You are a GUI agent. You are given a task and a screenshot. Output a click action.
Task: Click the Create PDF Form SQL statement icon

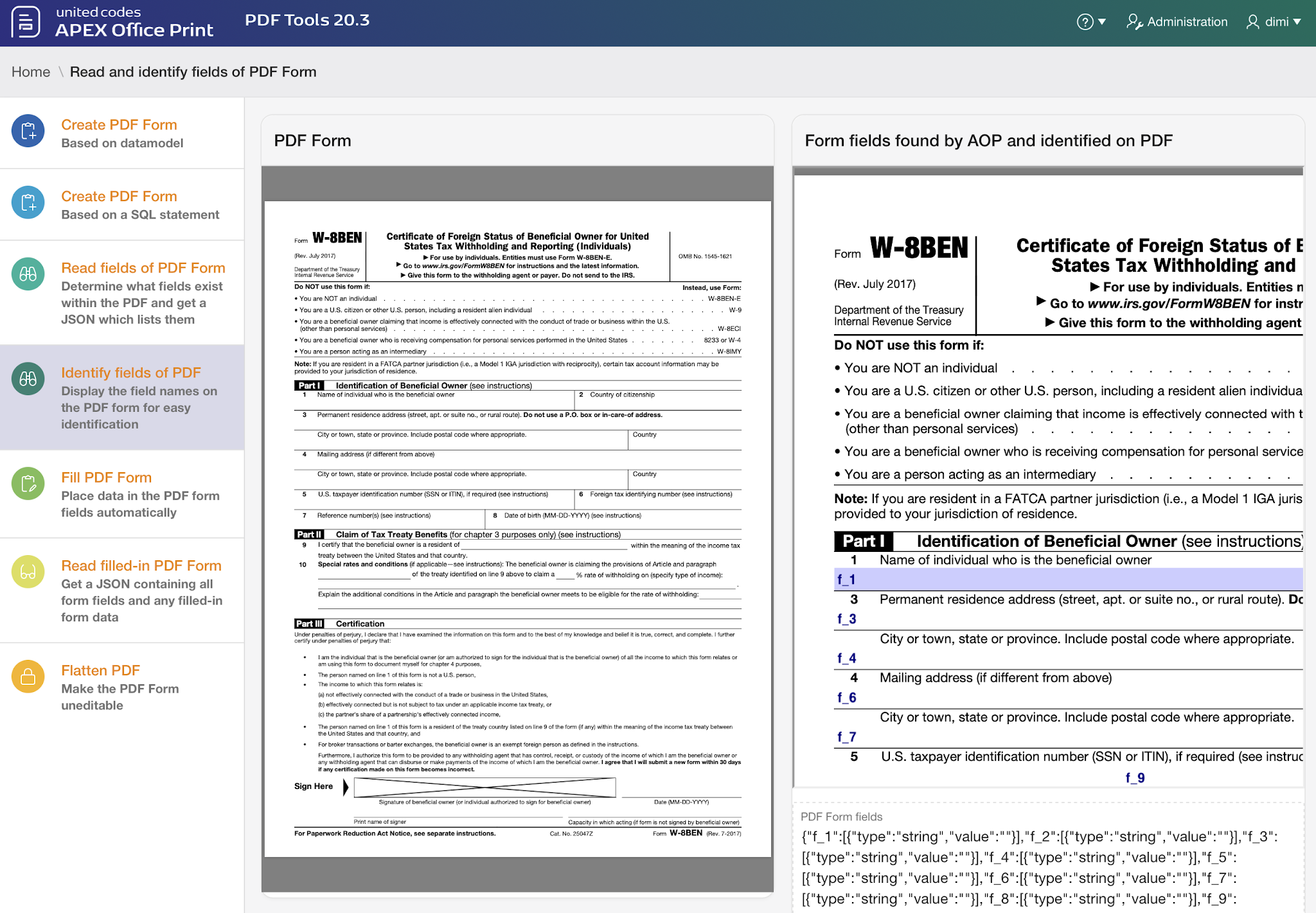[28, 202]
